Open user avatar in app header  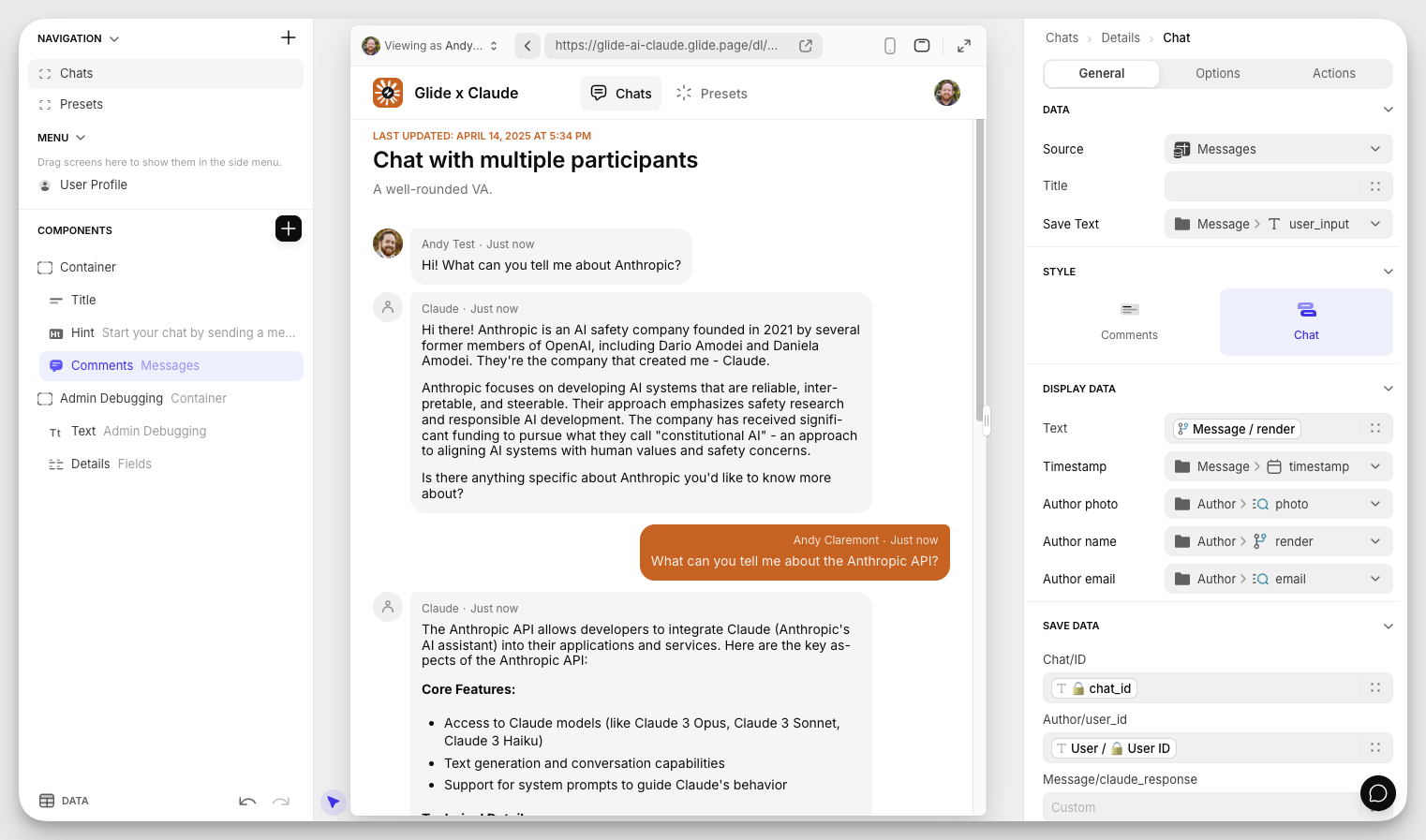coord(947,93)
